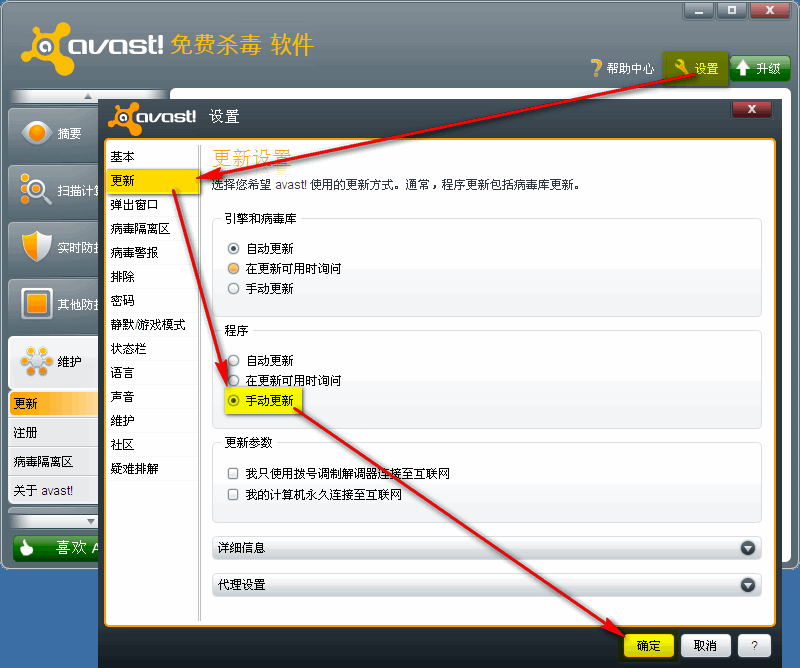This screenshot has height=668, width=800.
Task: Open 帮助中心 question mark icon
Action: click(597, 68)
